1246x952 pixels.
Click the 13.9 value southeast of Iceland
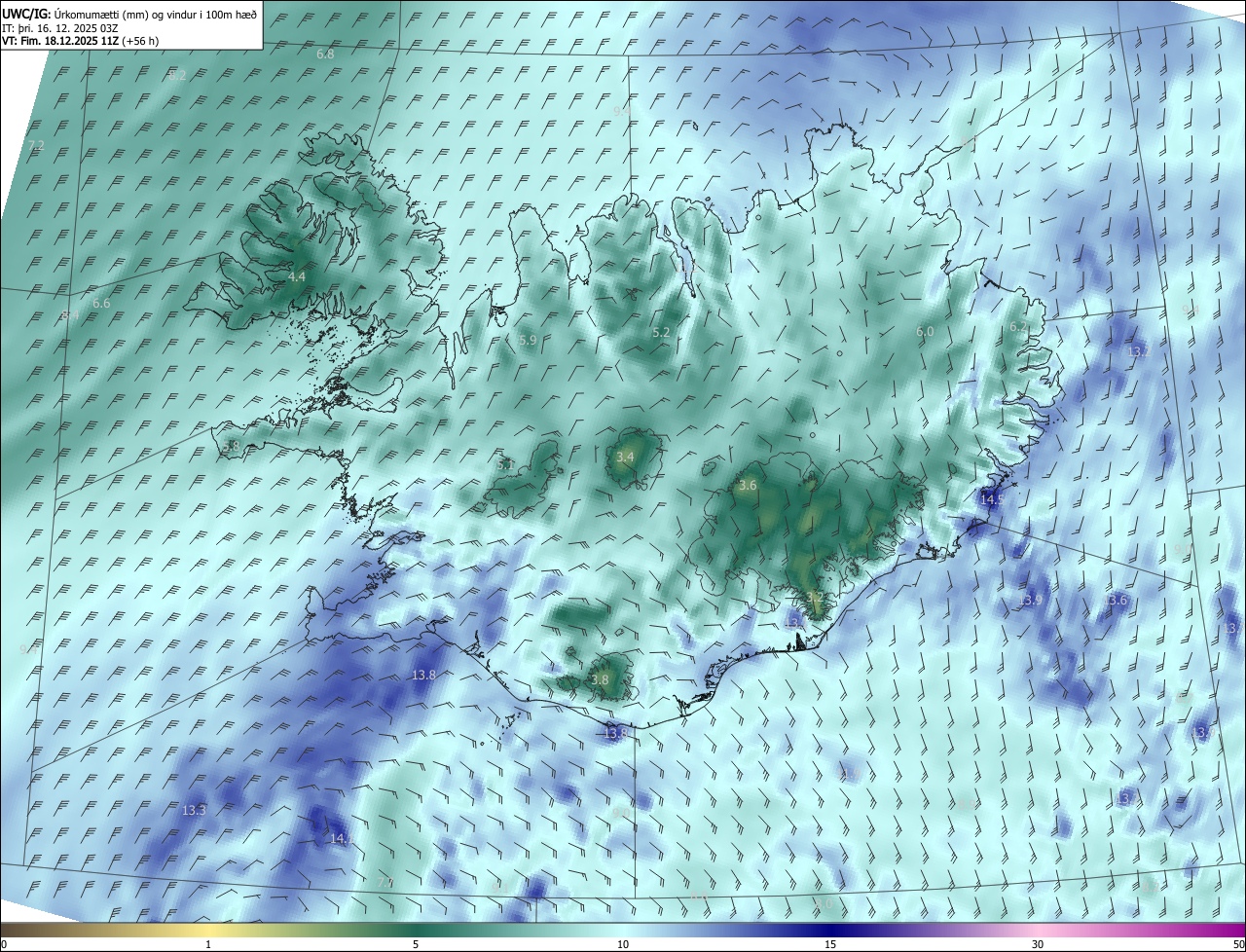pos(1030,601)
